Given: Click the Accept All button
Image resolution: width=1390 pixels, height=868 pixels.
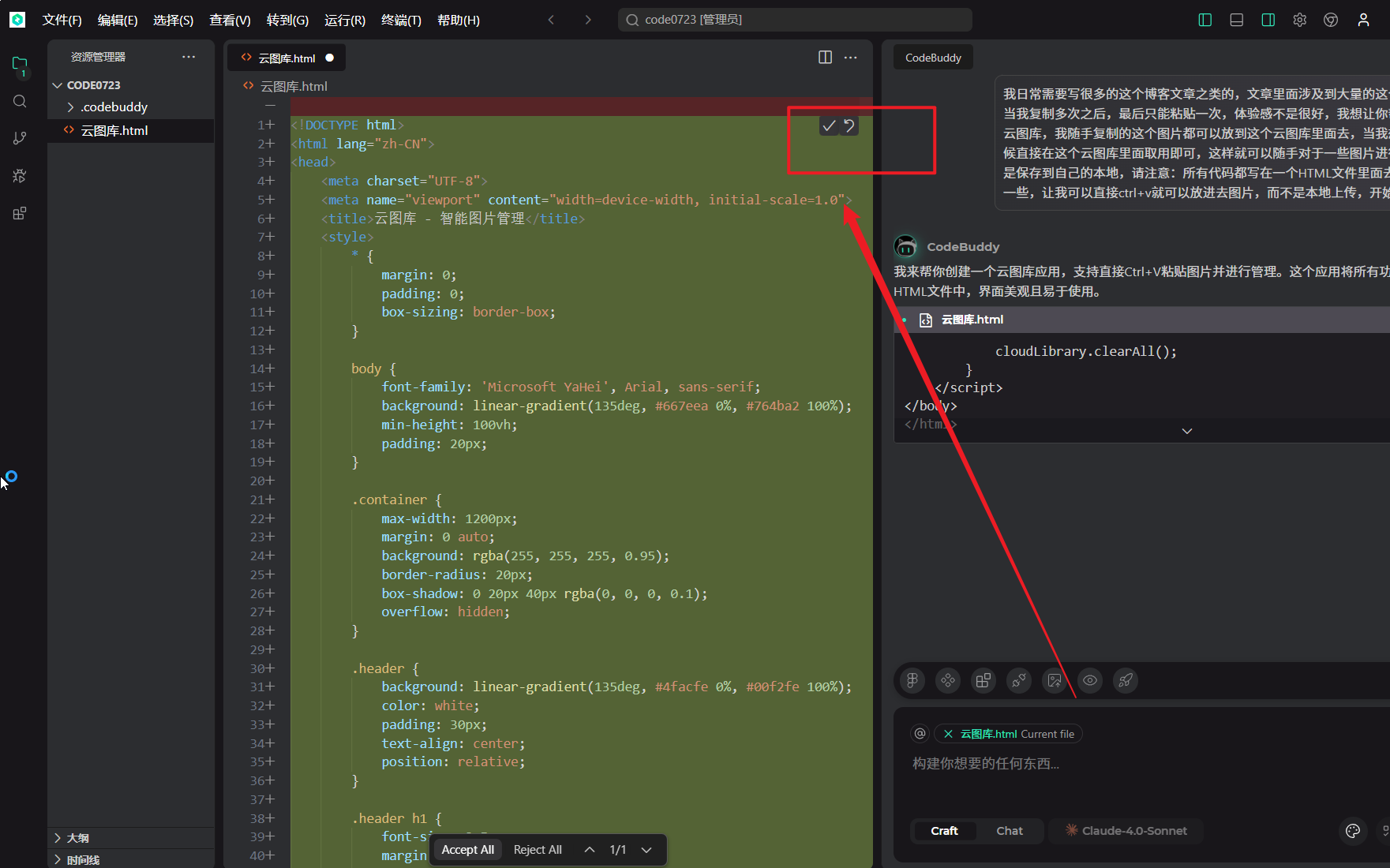Looking at the screenshot, I should coord(467,850).
